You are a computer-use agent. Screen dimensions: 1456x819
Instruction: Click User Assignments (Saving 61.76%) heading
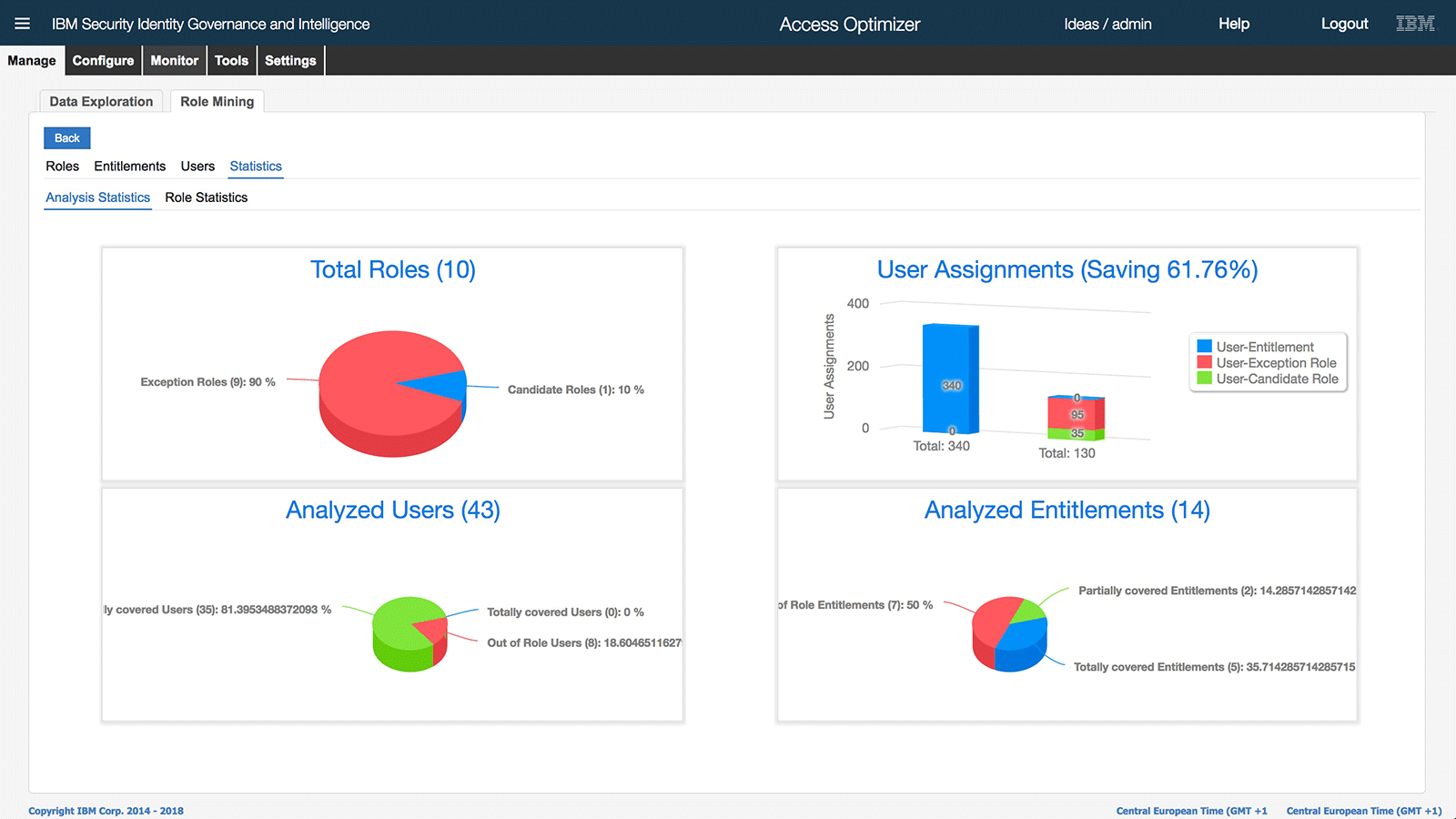(1067, 269)
